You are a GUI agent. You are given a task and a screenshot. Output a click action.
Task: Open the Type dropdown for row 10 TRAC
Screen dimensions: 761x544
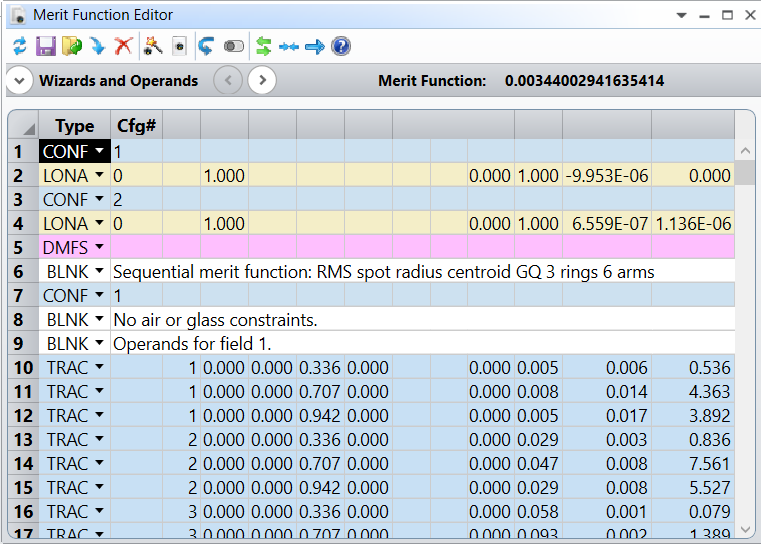click(99, 367)
